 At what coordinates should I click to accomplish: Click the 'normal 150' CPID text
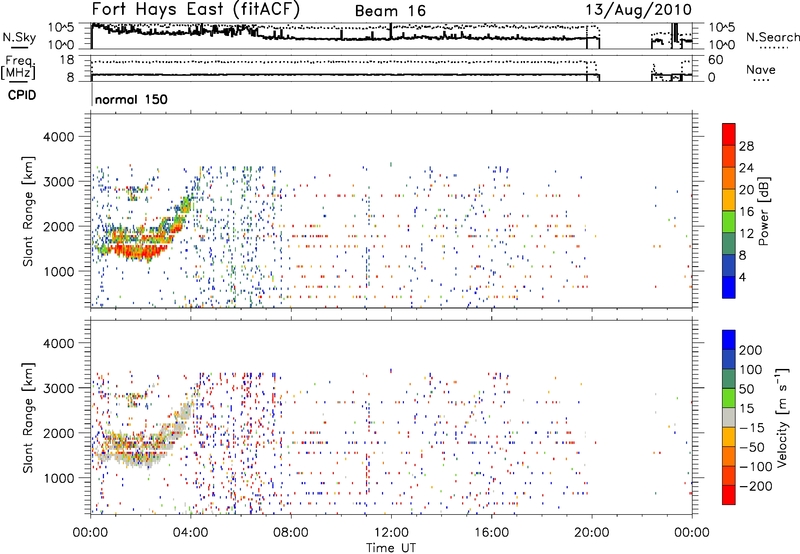(131, 99)
